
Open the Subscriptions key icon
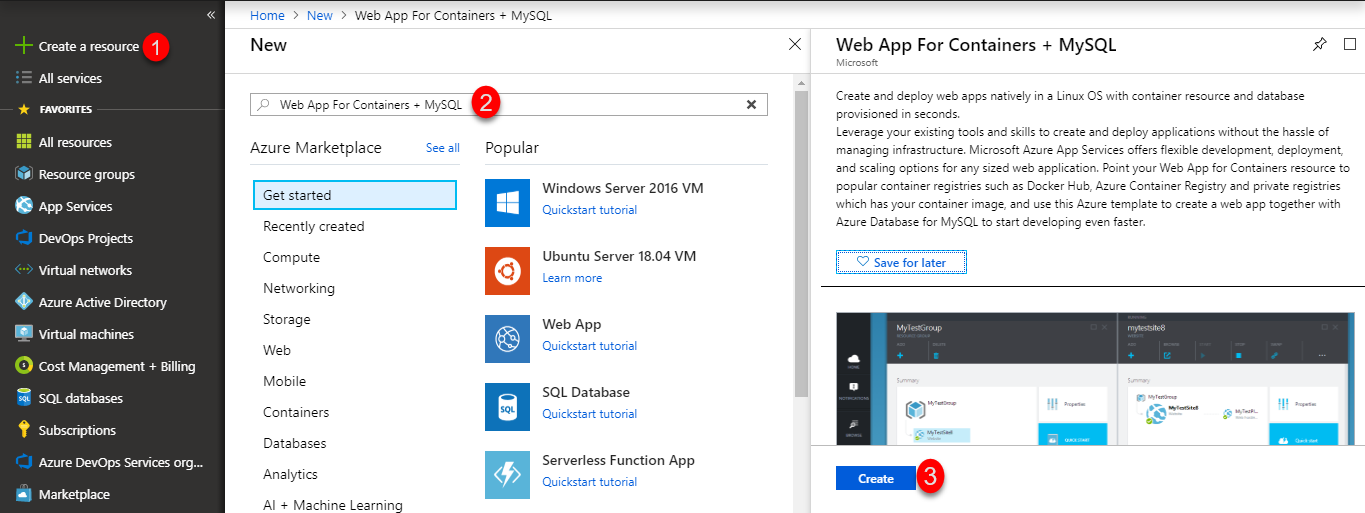(24, 430)
